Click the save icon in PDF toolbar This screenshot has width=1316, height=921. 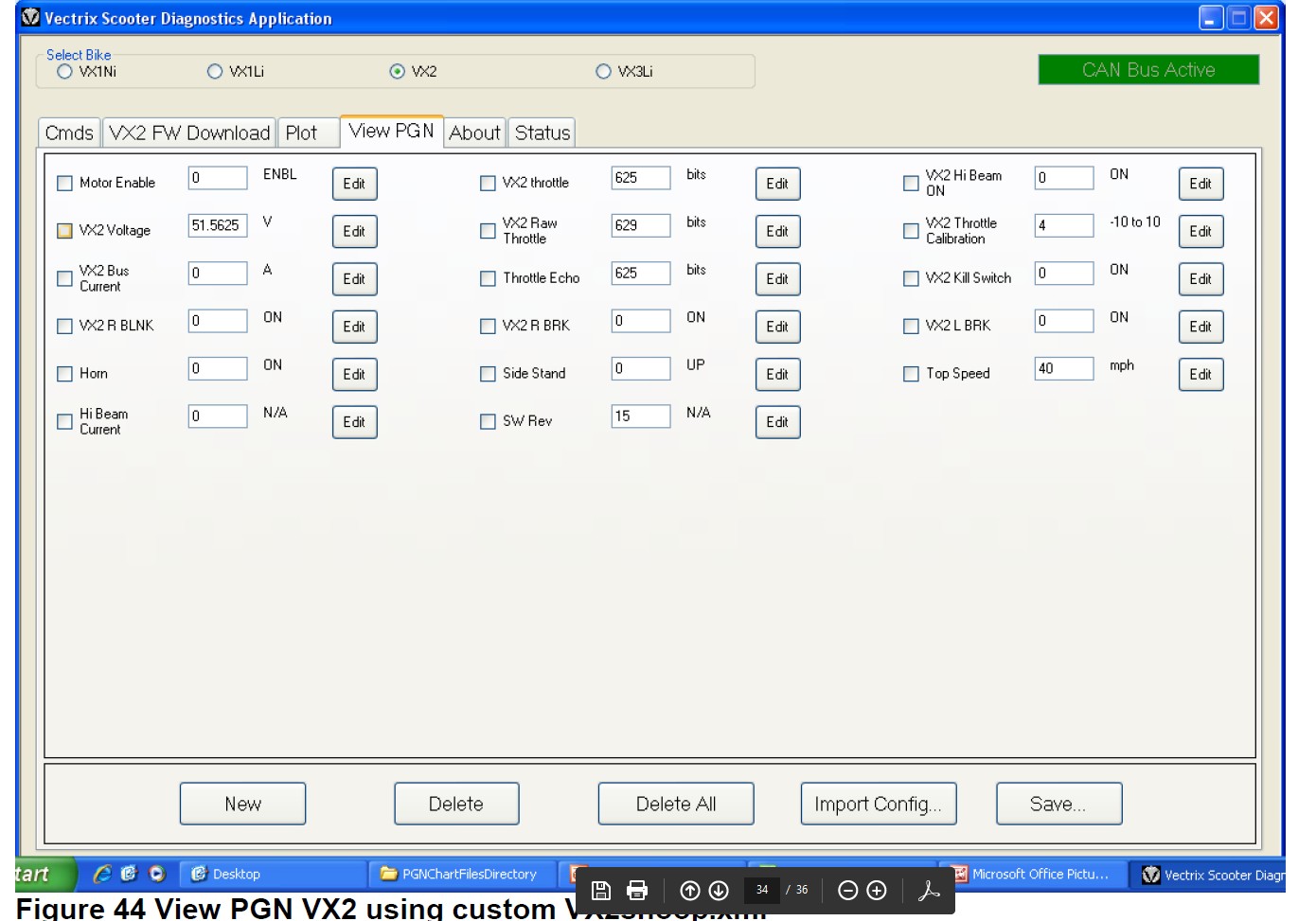(600, 890)
